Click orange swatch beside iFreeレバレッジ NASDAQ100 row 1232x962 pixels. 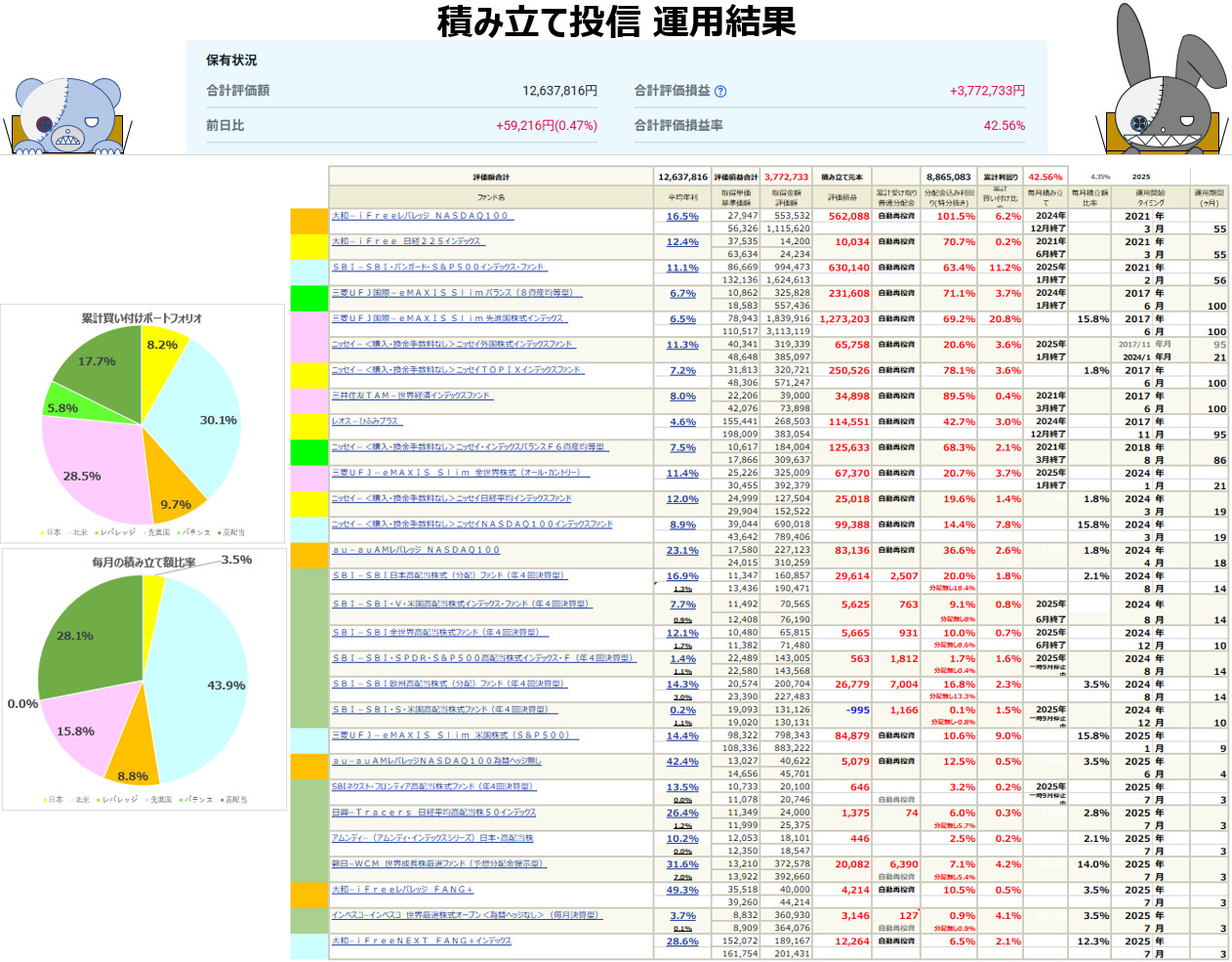click(x=308, y=222)
